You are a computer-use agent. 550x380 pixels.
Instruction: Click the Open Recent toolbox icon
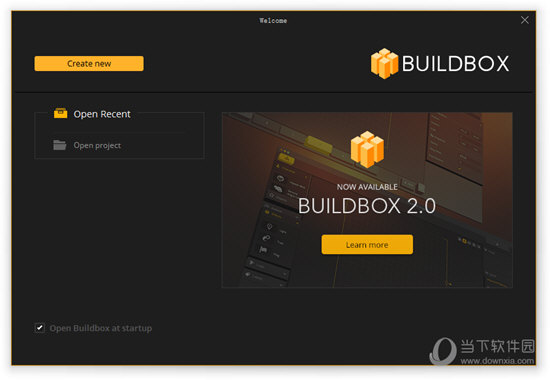[x=60, y=113]
